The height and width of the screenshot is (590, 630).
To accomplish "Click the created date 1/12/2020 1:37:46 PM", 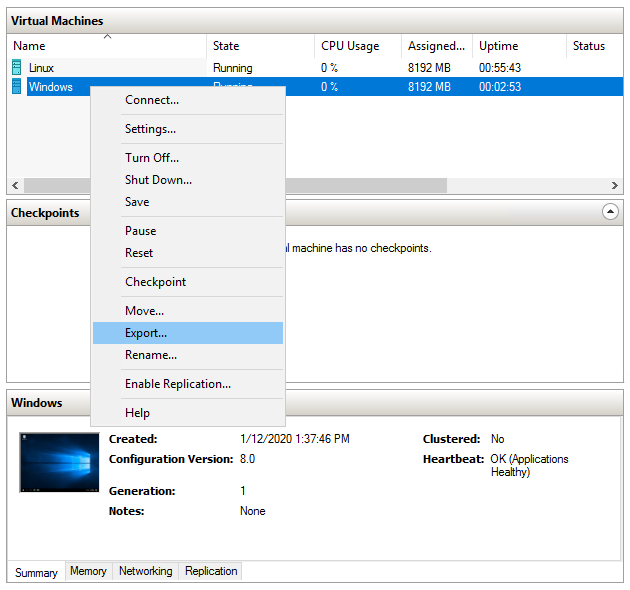I will [295, 438].
